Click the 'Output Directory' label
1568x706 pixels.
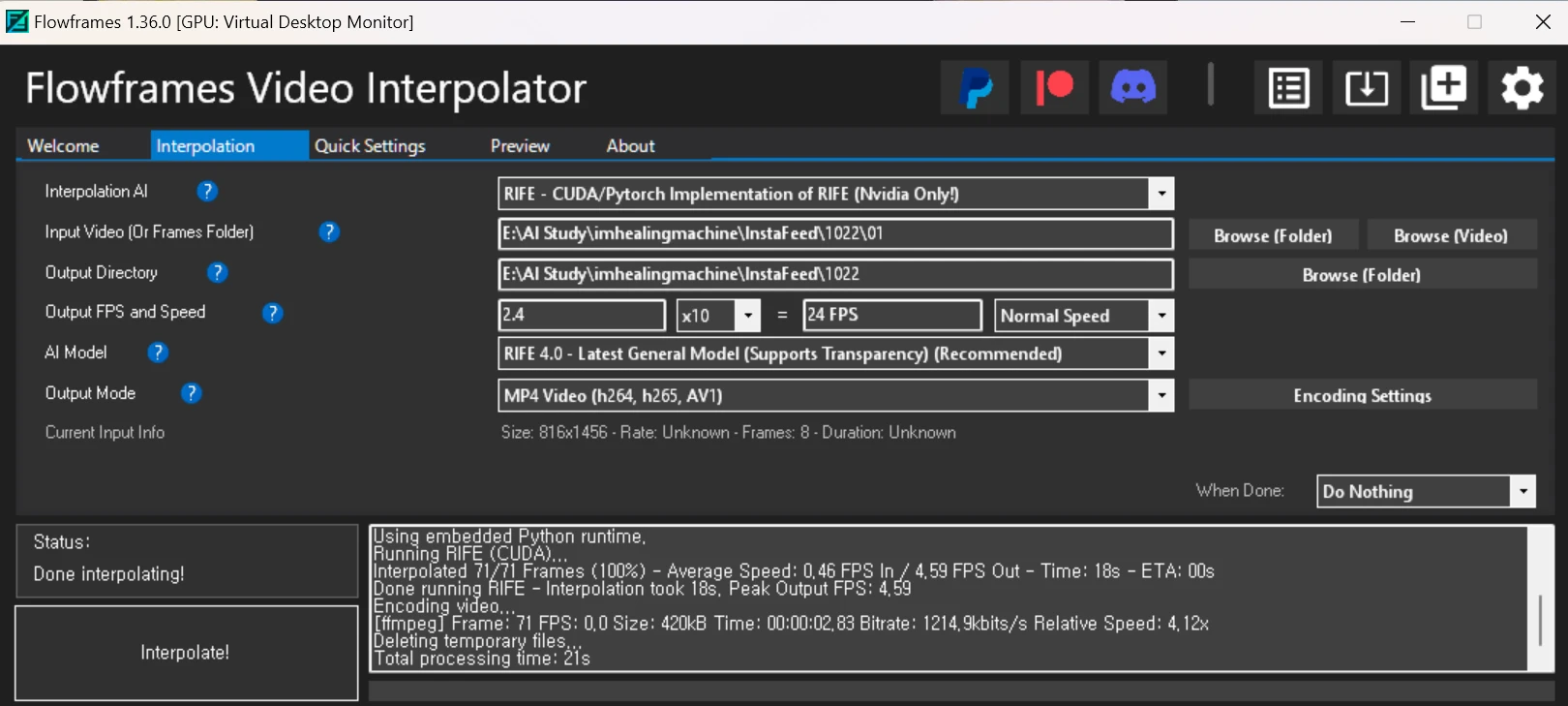coord(101,273)
